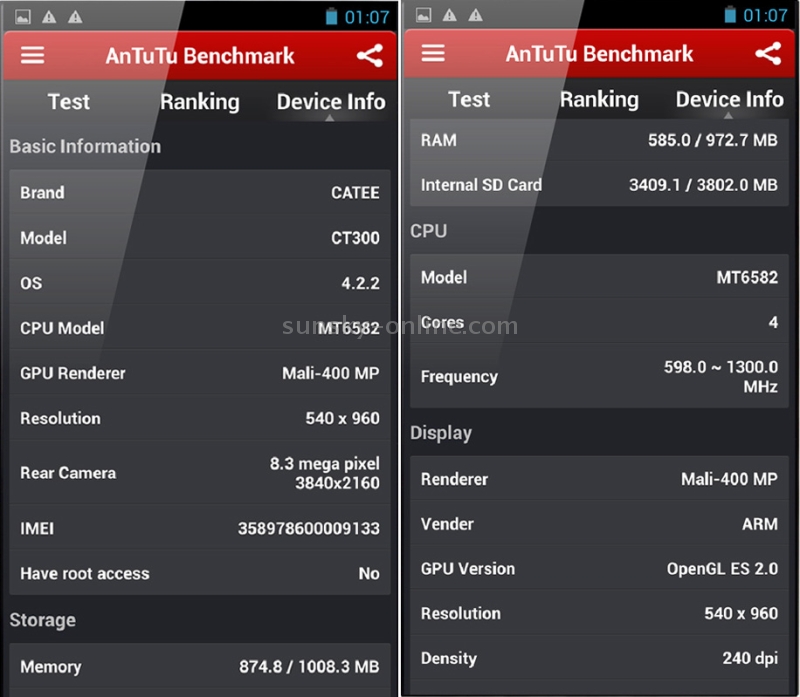Select Device Info tab on right screen
This screenshot has height=697, width=800.
pyautogui.click(x=730, y=99)
